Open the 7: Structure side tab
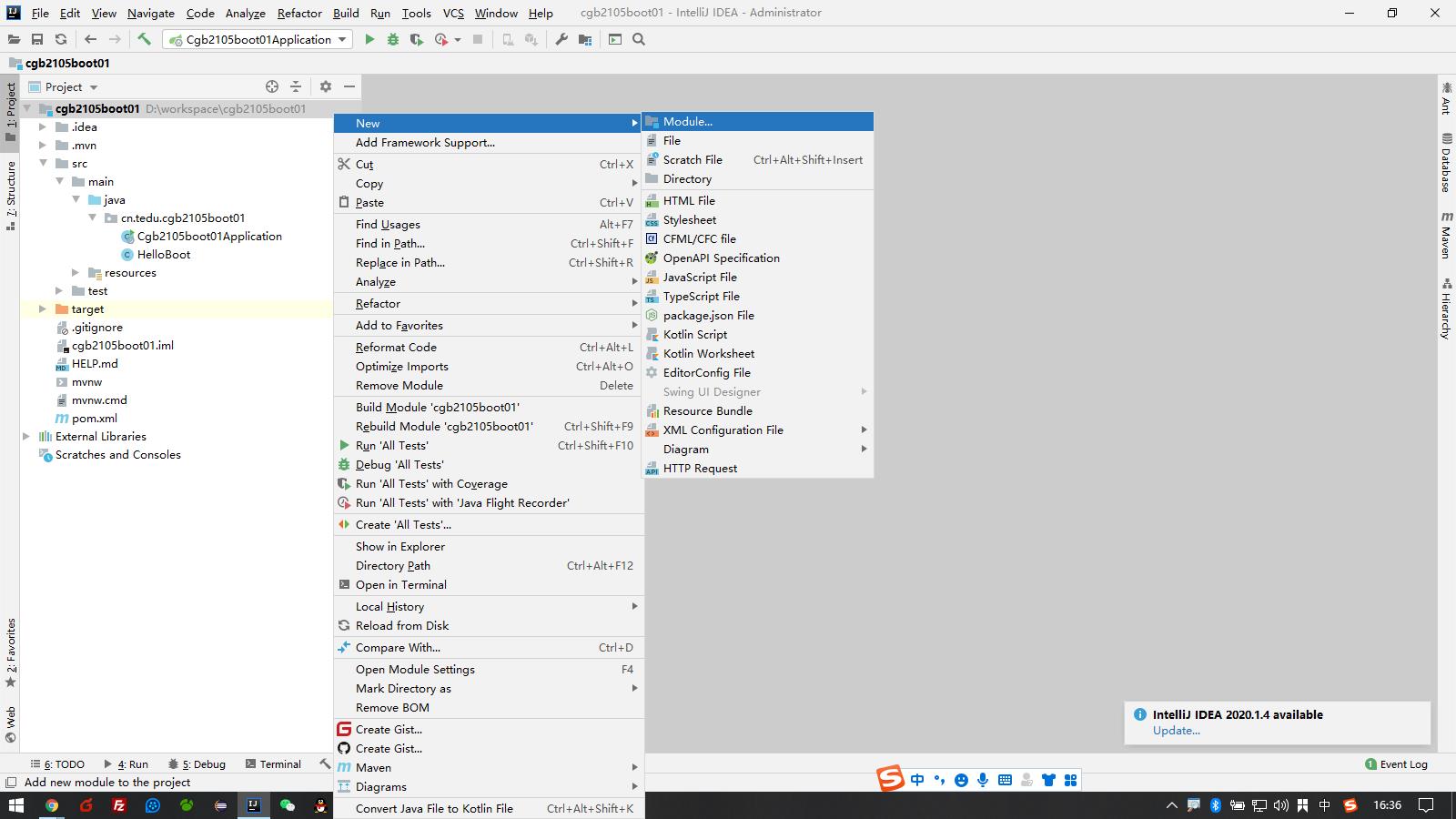 click(x=11, y=195)
